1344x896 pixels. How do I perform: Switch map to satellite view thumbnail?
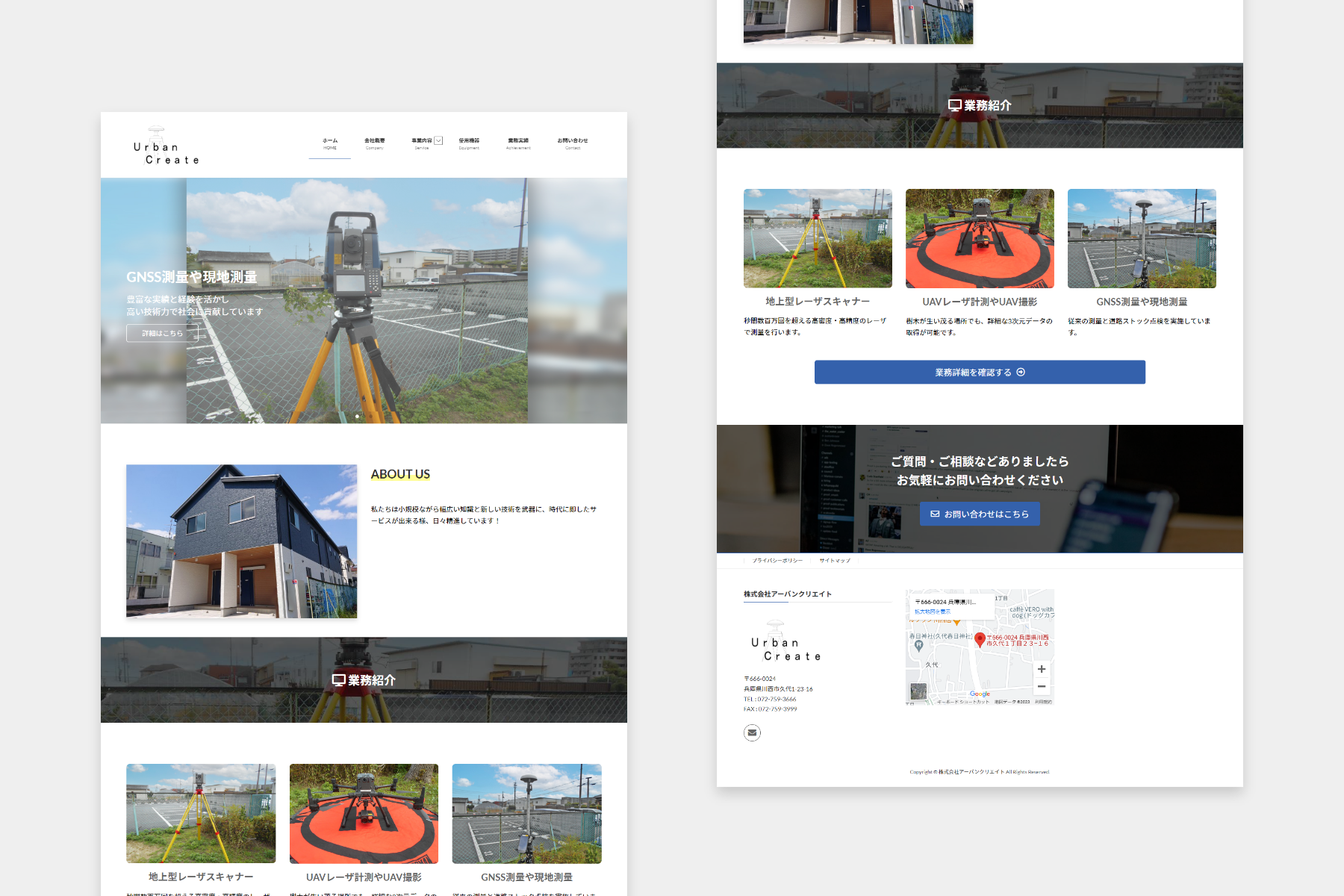point(918,691)
